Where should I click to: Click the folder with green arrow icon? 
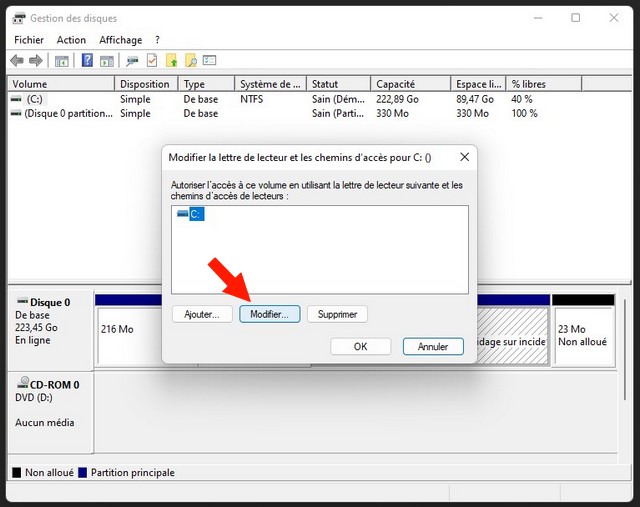tap(172, 60)
